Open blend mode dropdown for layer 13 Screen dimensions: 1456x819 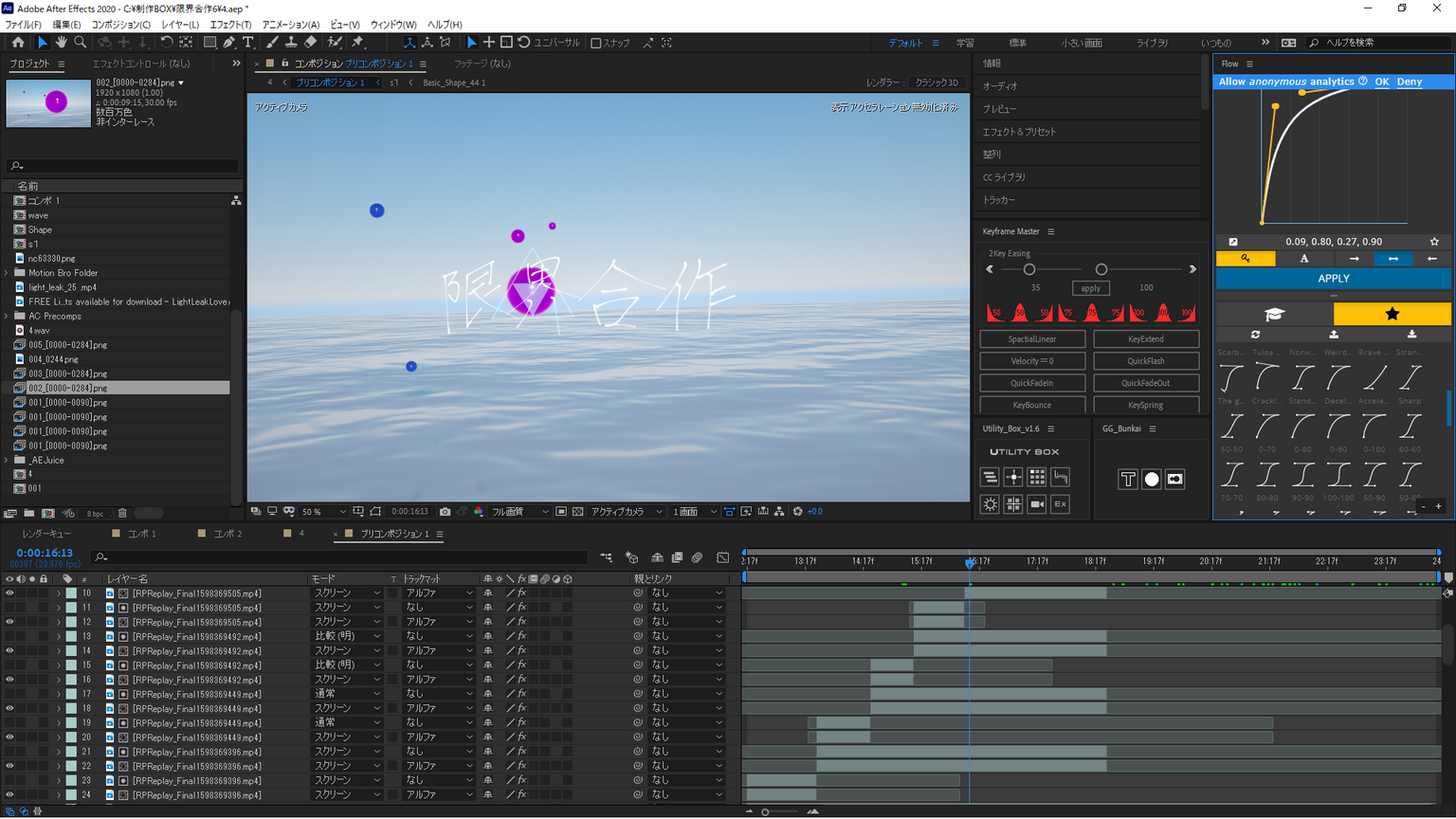pos(347,637)
